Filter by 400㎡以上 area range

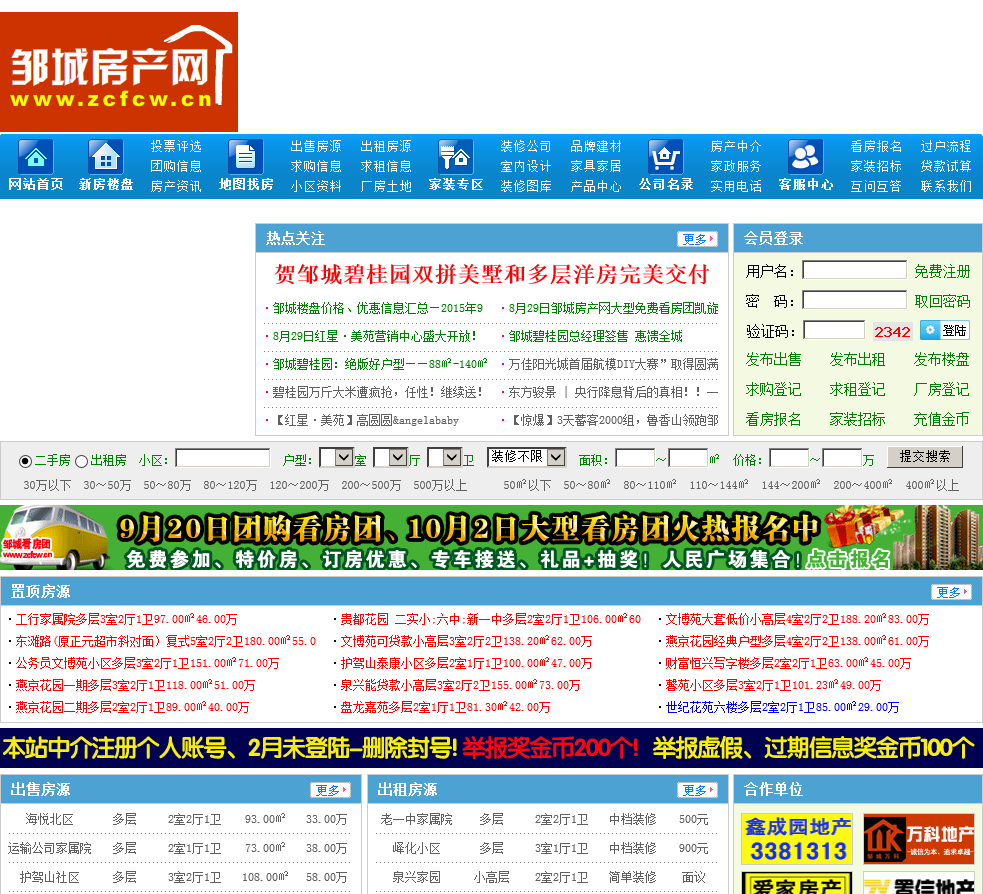932,486
